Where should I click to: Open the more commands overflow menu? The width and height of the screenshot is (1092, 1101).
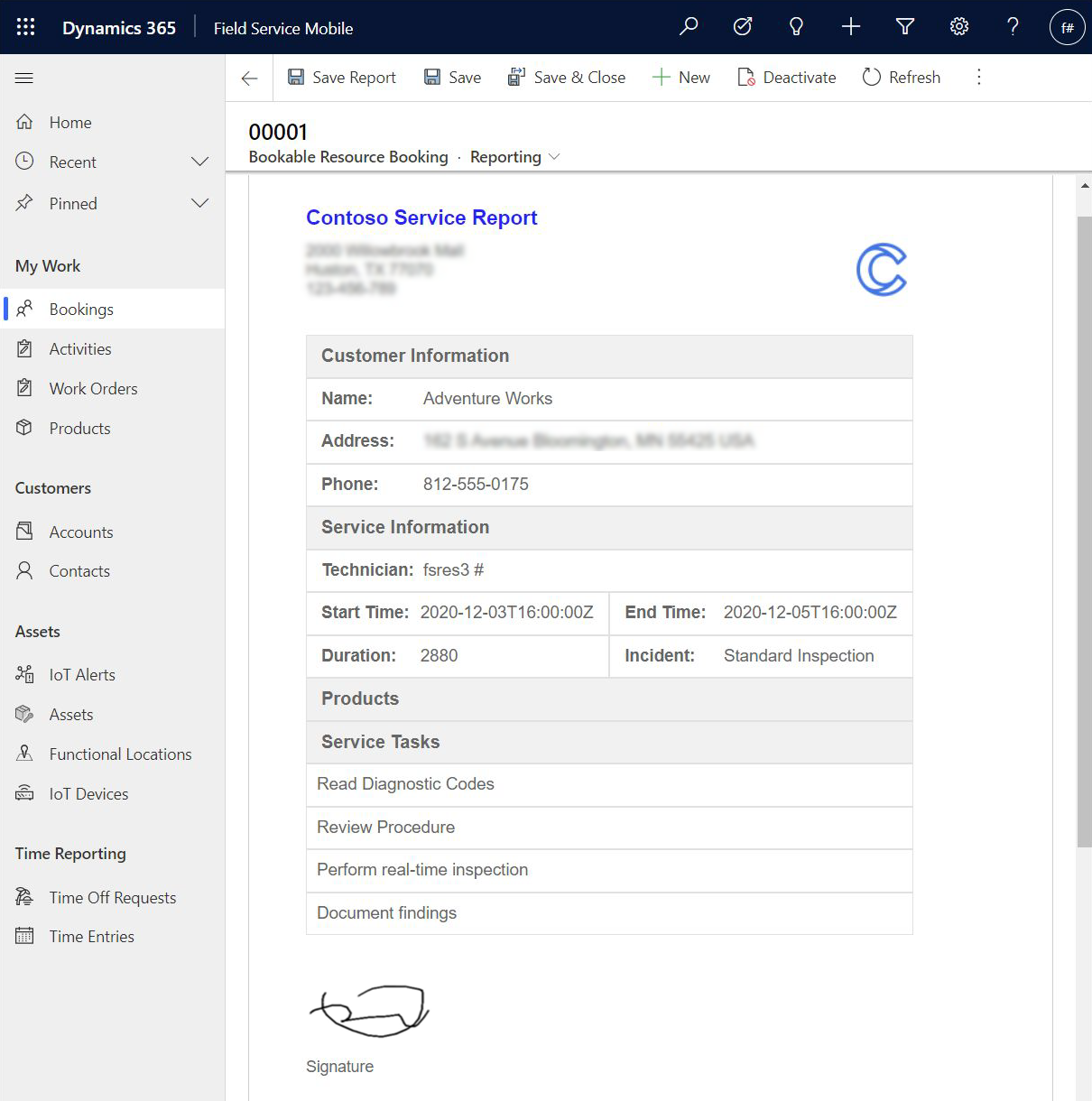pyautogui.click(x=978, y=78)
